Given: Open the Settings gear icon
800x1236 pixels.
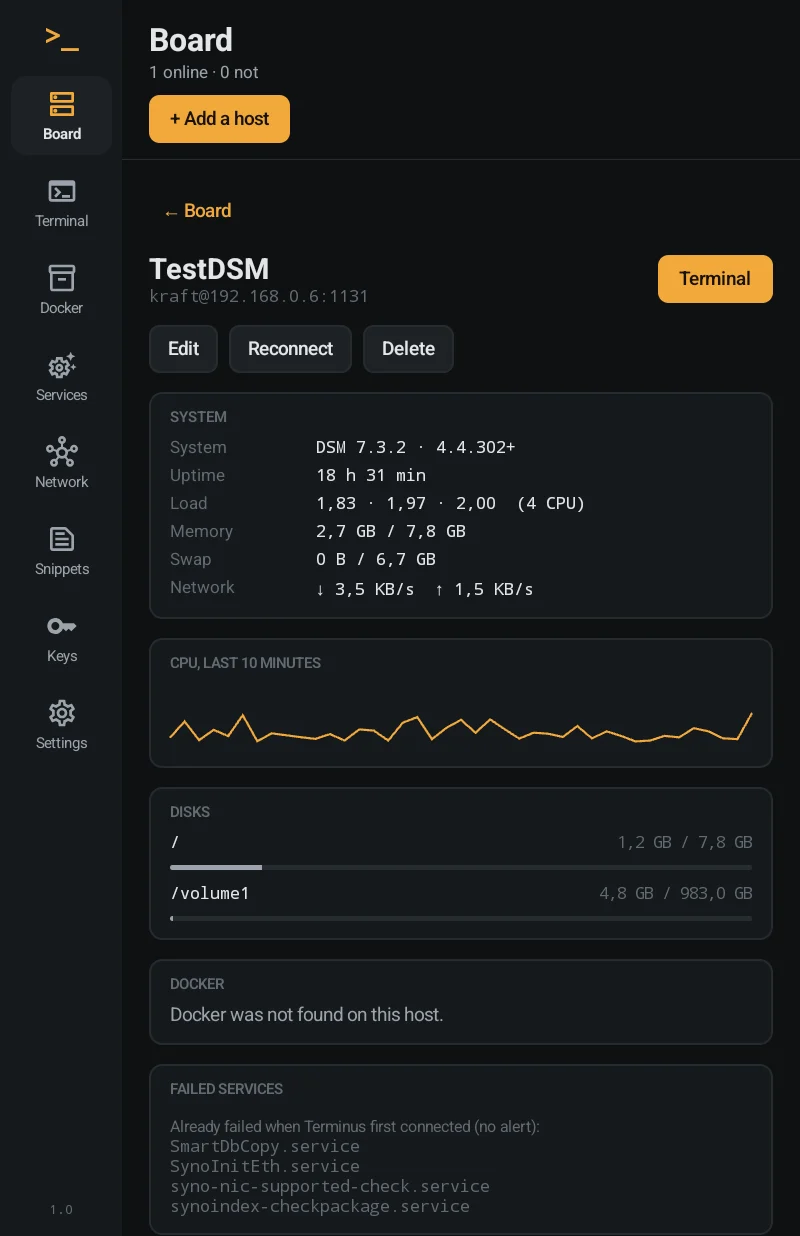Looking at the screenshot, I should [62, 713].
